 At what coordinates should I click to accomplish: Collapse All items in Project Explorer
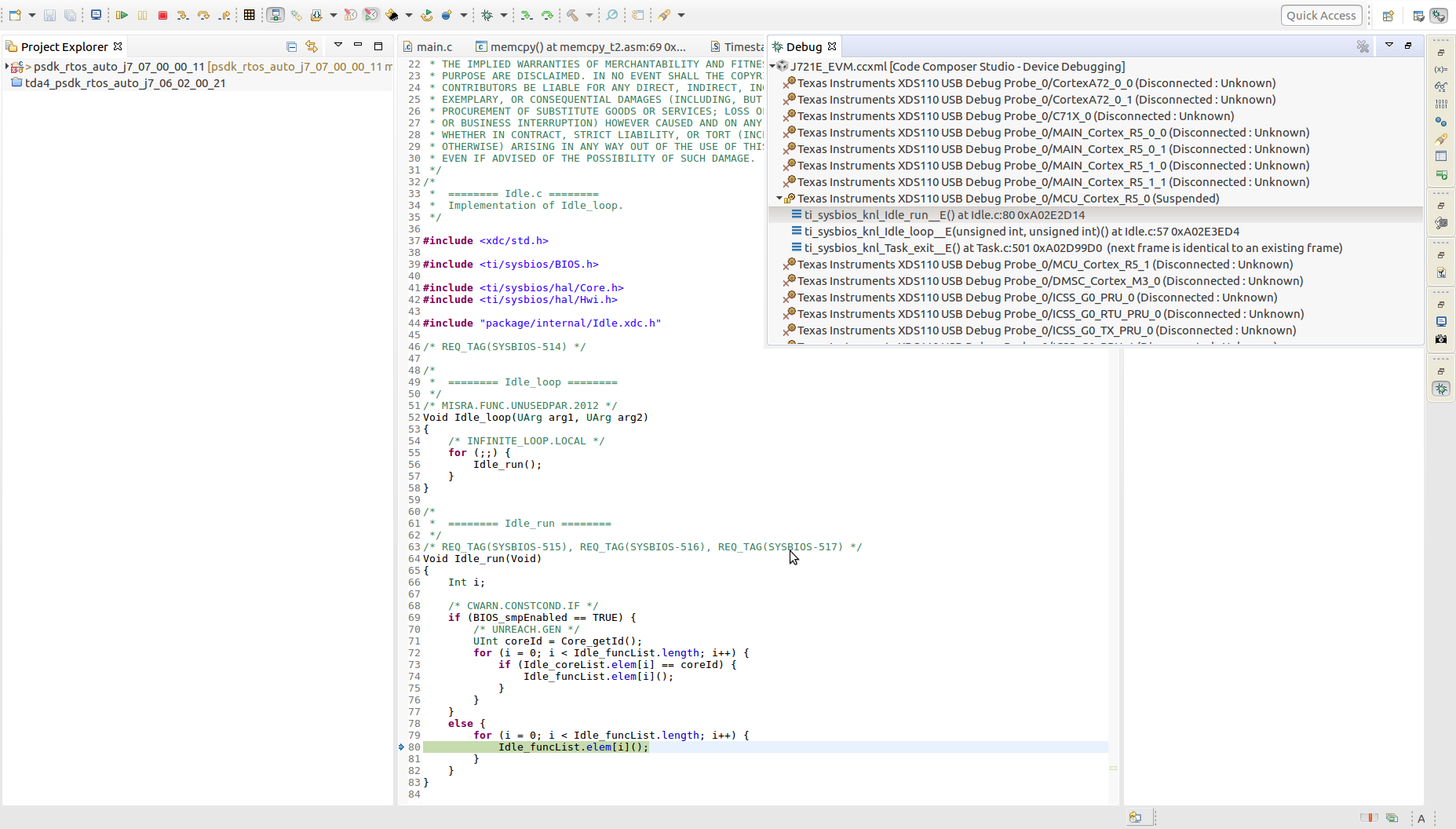click(x=291, y=46)
